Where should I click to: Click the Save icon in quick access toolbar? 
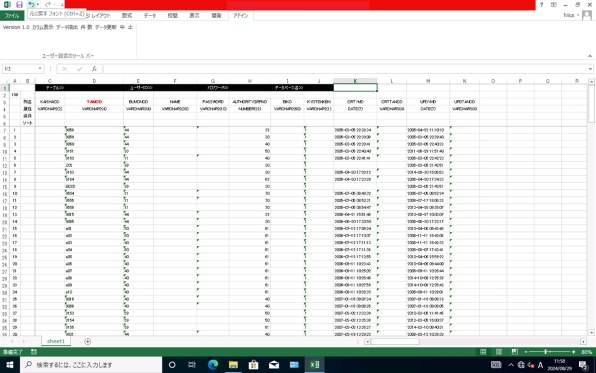[19, 5]
